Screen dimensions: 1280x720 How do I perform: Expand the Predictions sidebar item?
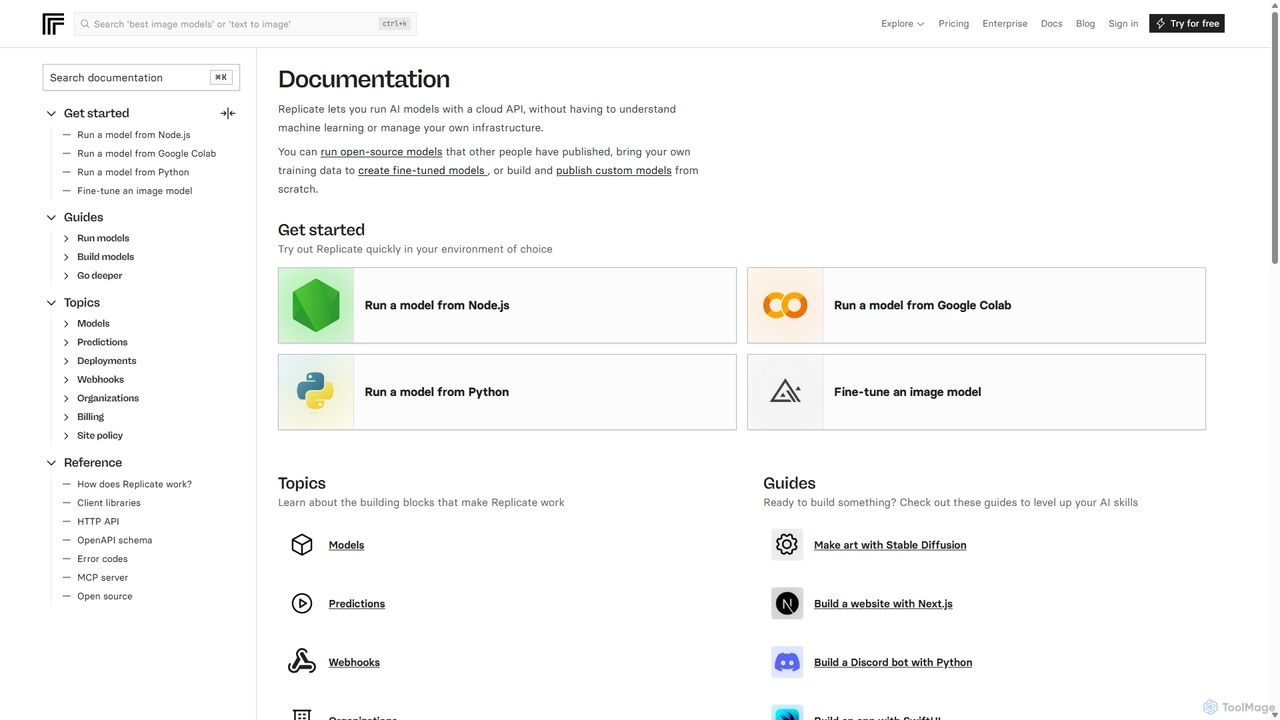[x=66, y=342]
